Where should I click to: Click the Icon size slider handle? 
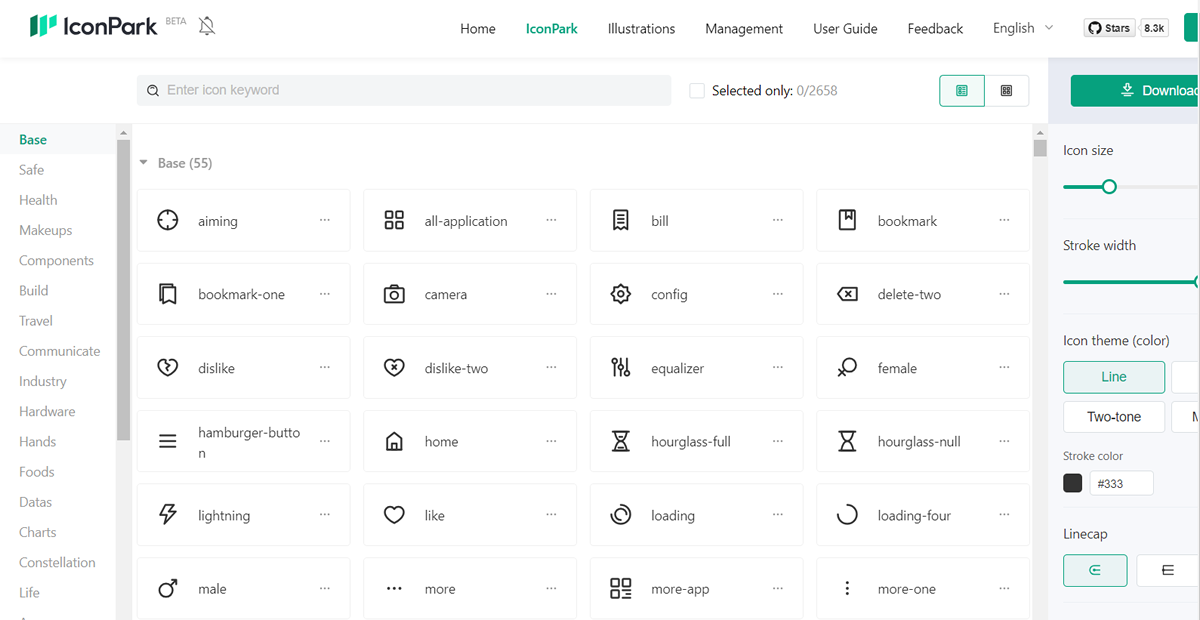point(1109,187)
